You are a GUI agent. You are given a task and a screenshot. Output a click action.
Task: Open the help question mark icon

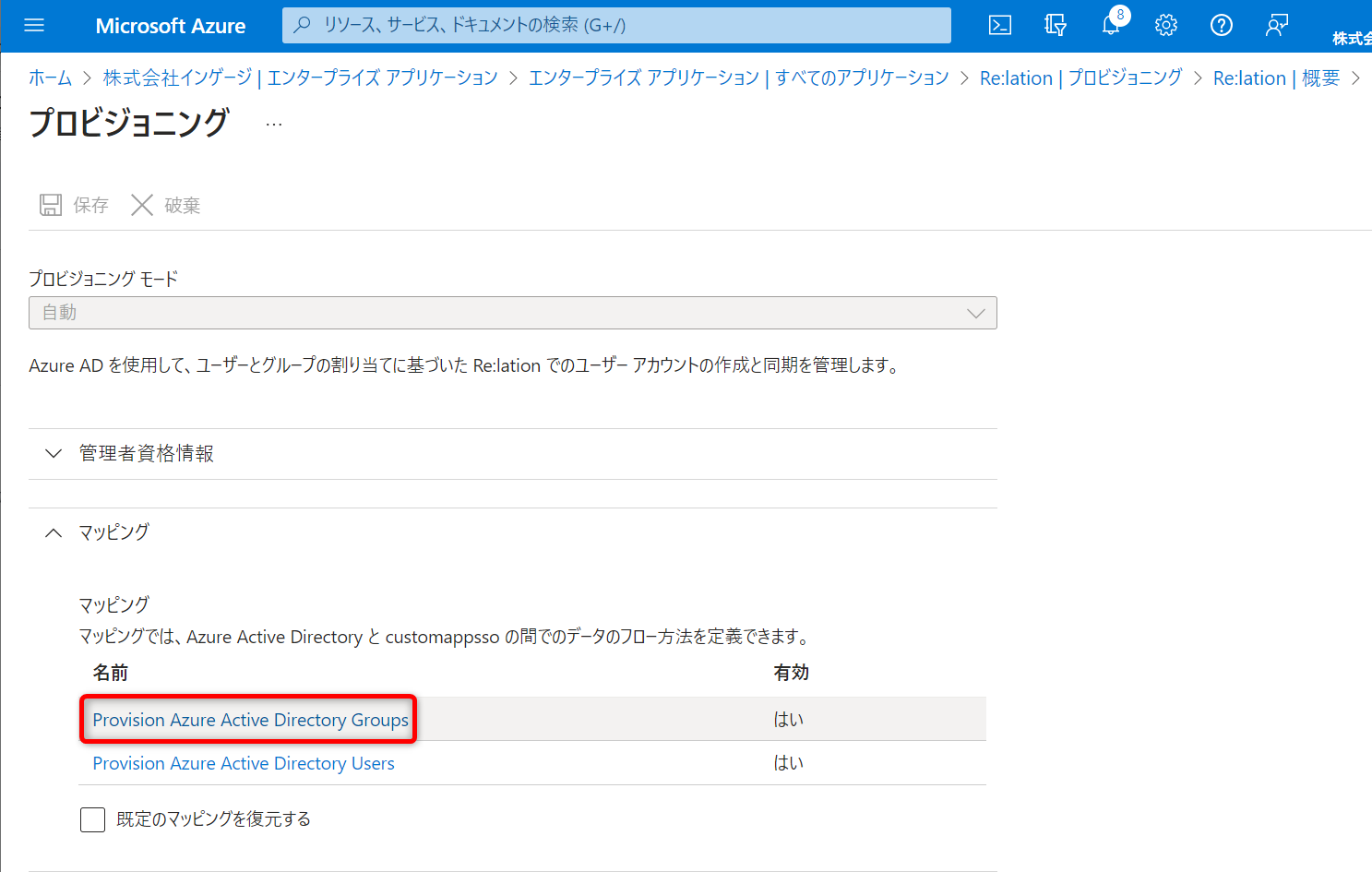1222,26
